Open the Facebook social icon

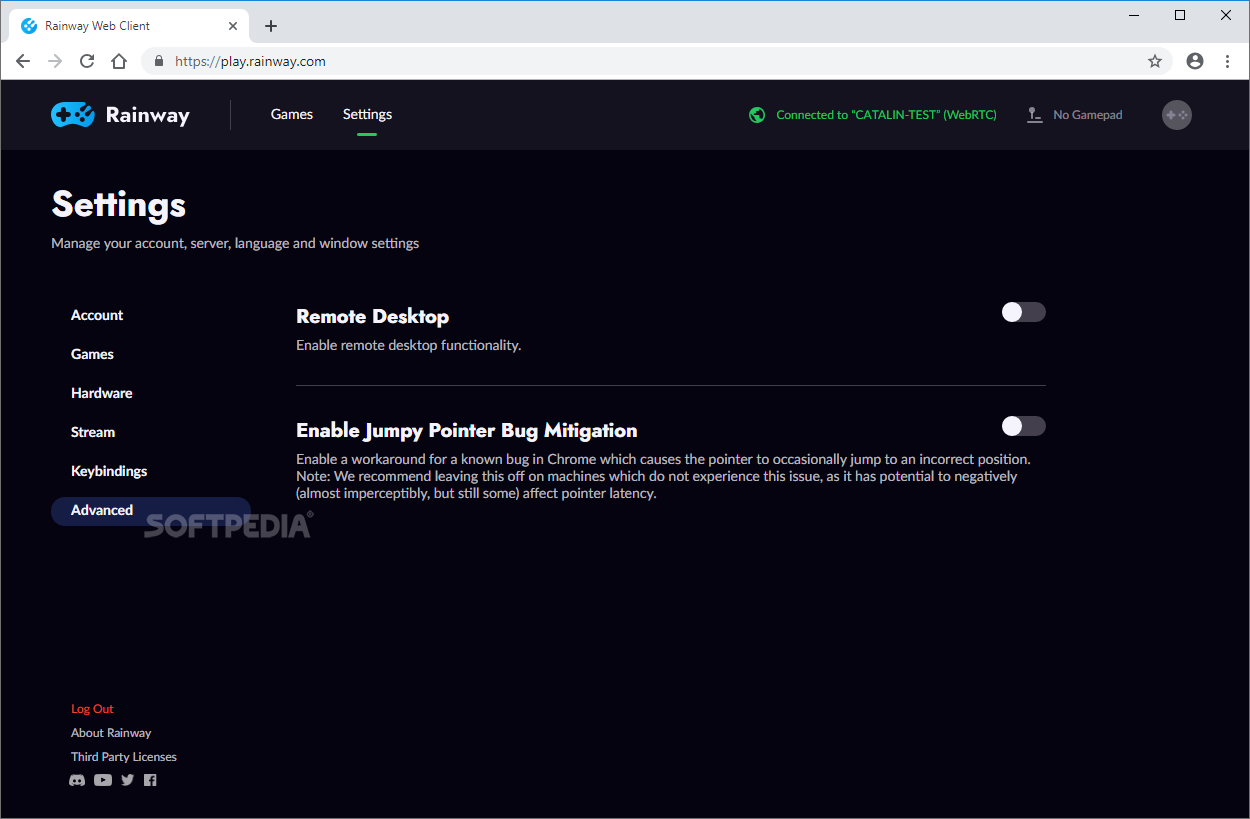[150, 780]
